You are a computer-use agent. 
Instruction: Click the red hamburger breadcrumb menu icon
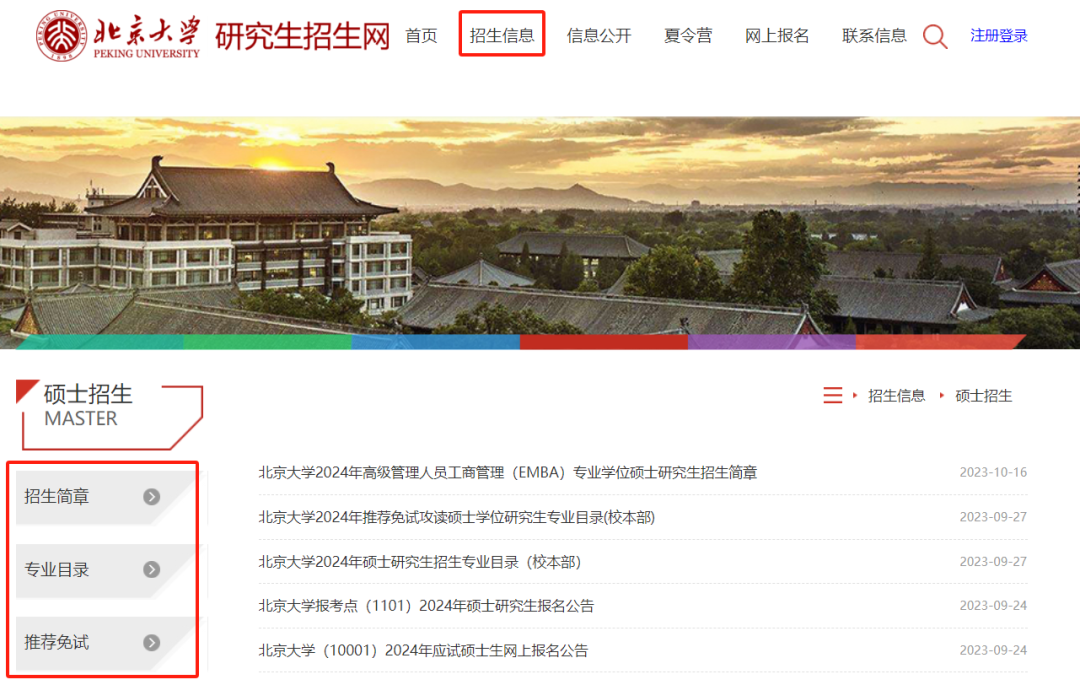833,395
